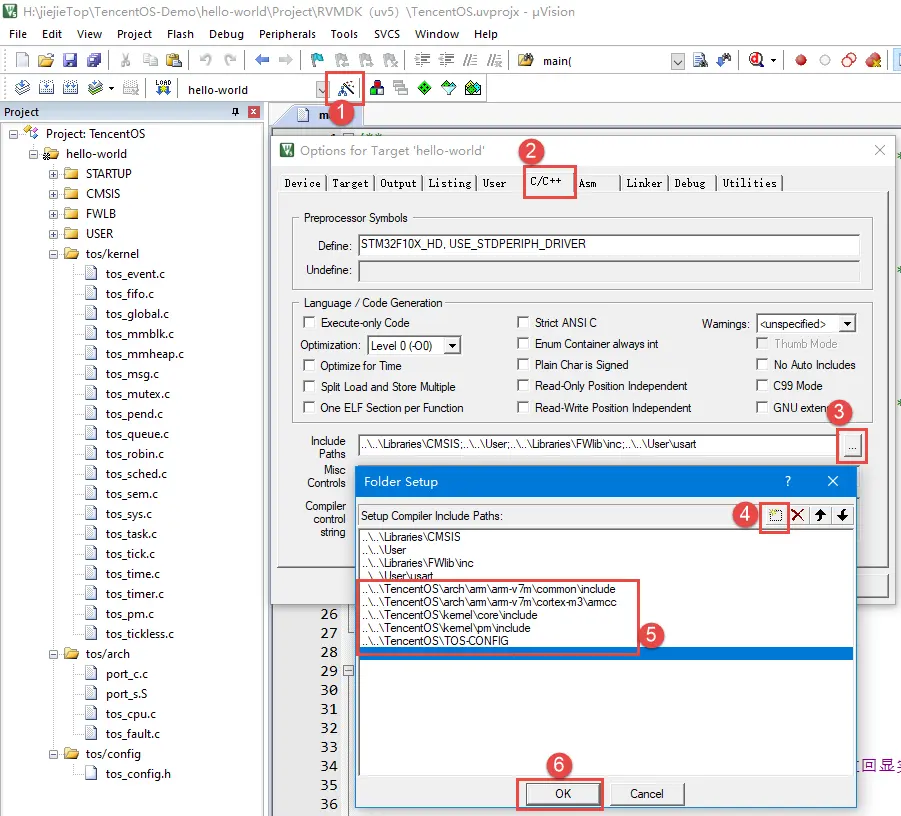Click the Start Debug Session icon
The image size is (901, 816).
click(756, 60)
